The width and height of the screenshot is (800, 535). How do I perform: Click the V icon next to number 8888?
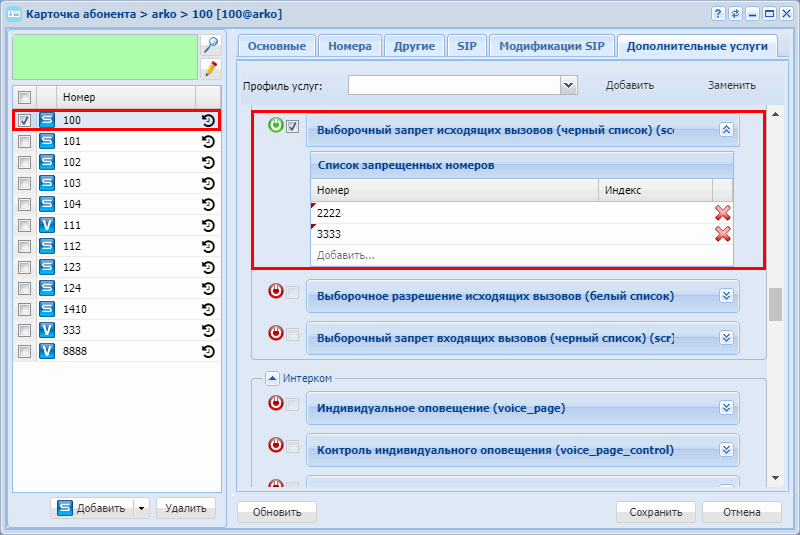(x=47, y=351)
